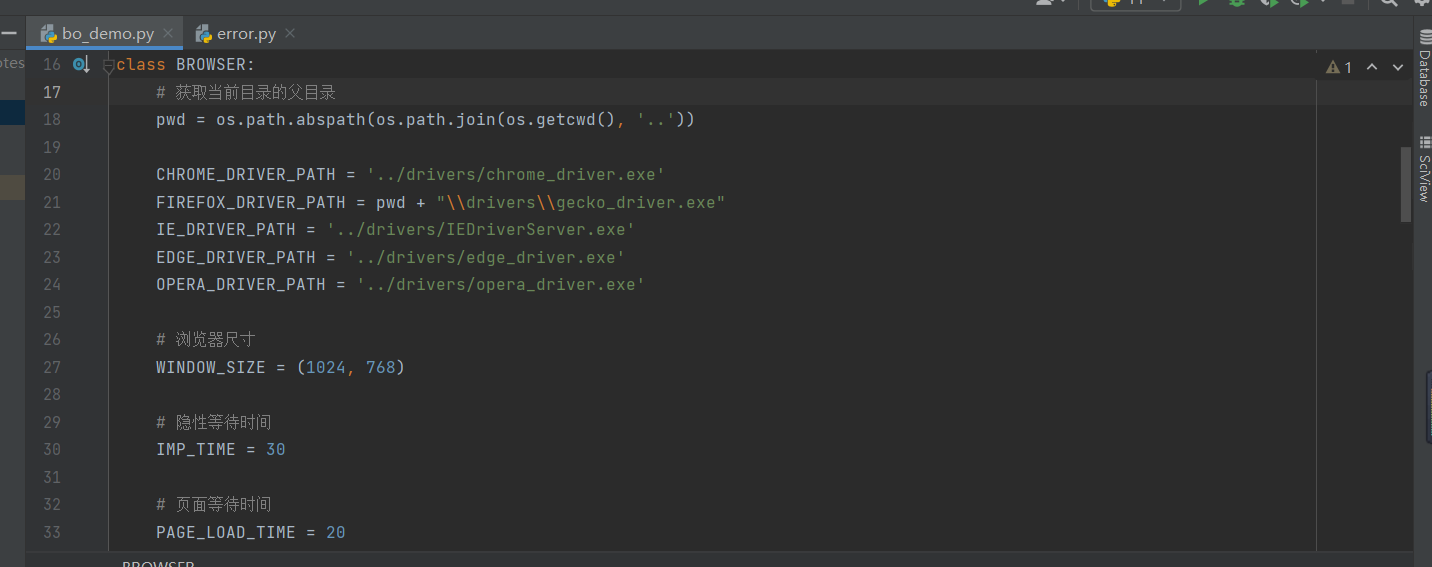Click the '../drivers/edge_driver.exe' string
This screenshot has height=567, width=1432.
[x=485, y=258]
